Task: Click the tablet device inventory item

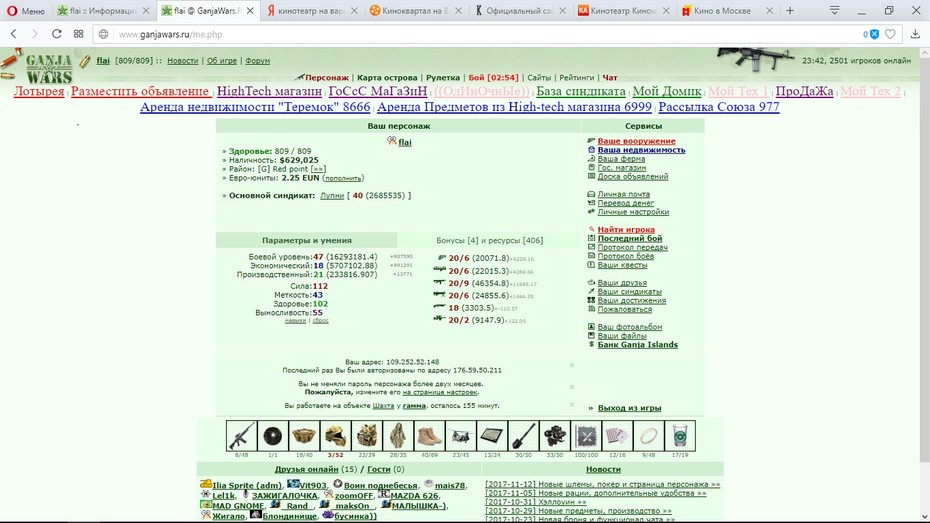Action: pyautogui.click(x=492, y=436)
